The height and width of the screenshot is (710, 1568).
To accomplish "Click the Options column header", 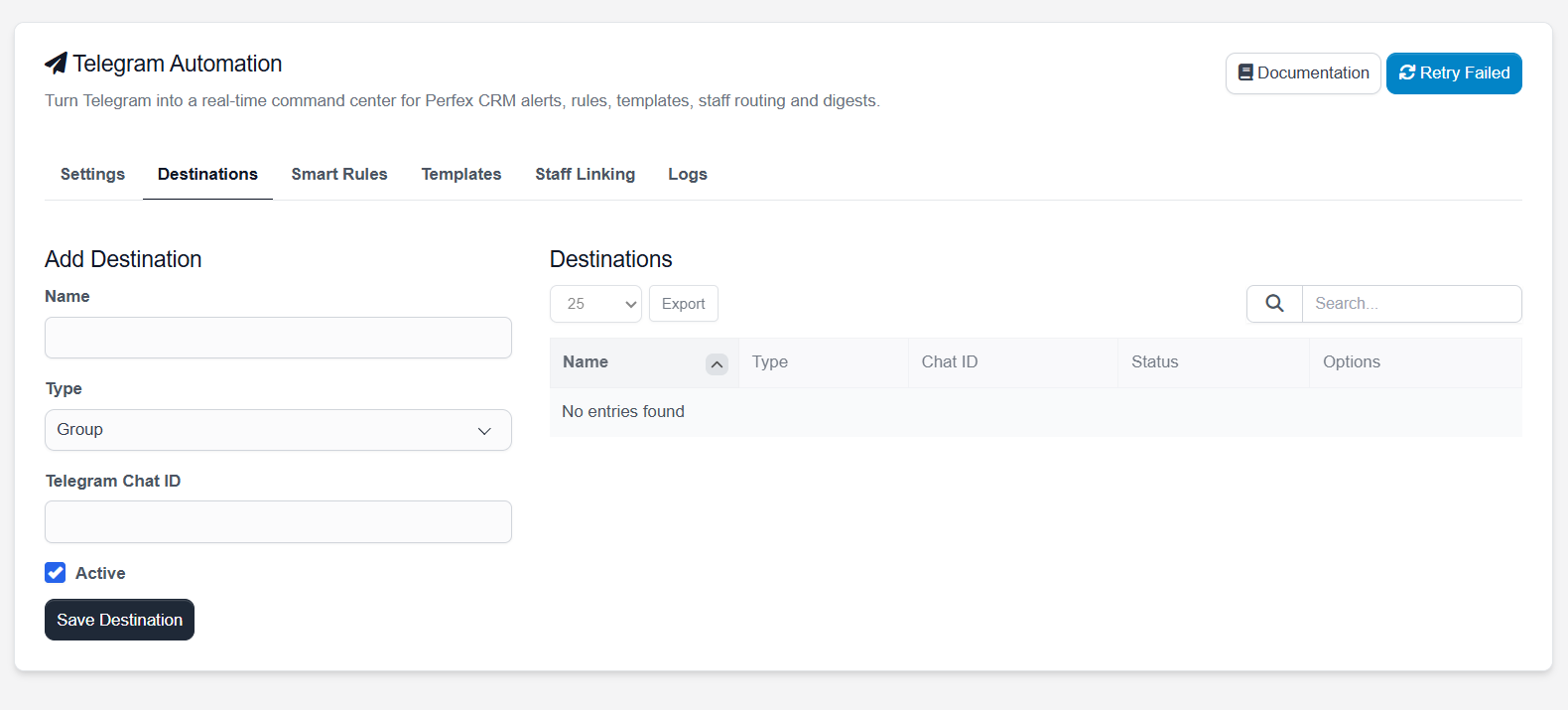I will point(1415,362).
